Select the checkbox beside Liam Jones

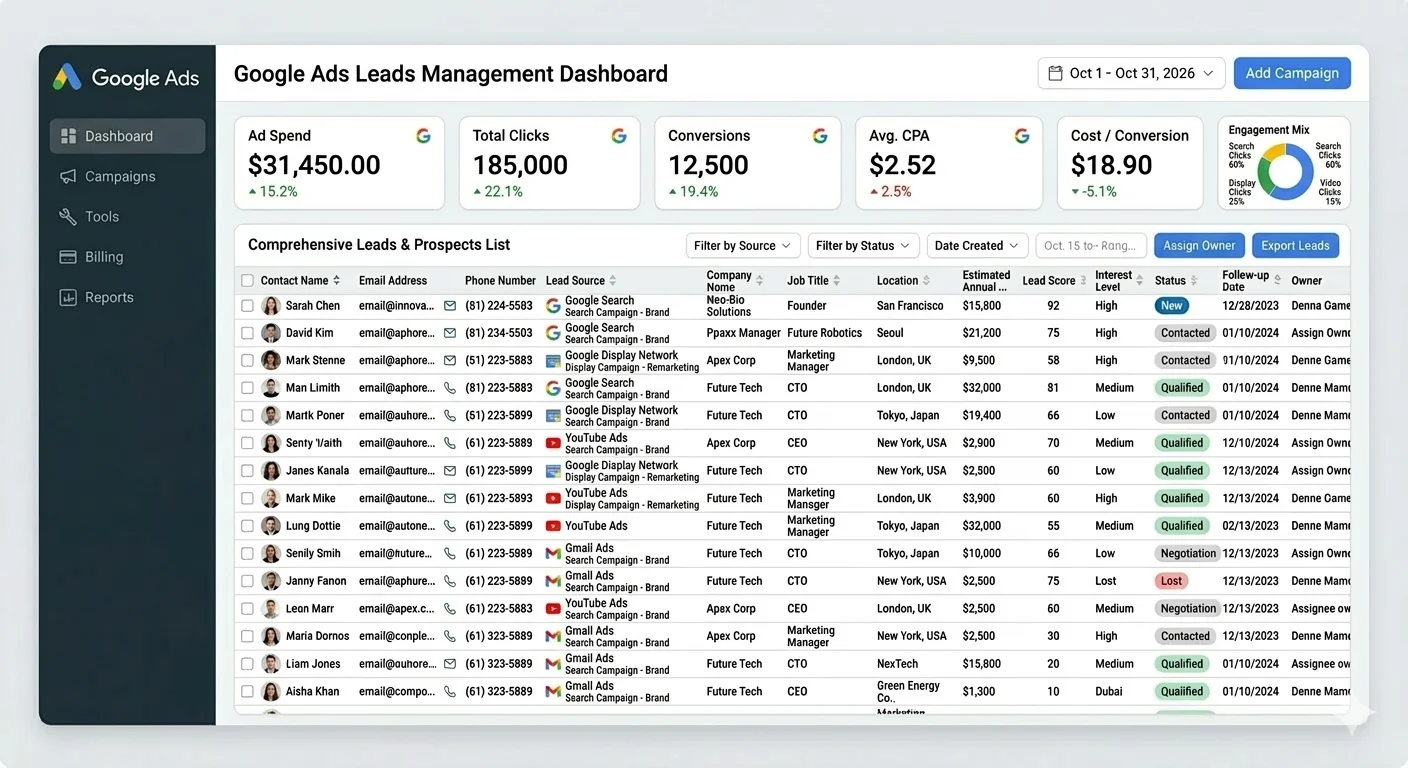coord(247,664)
